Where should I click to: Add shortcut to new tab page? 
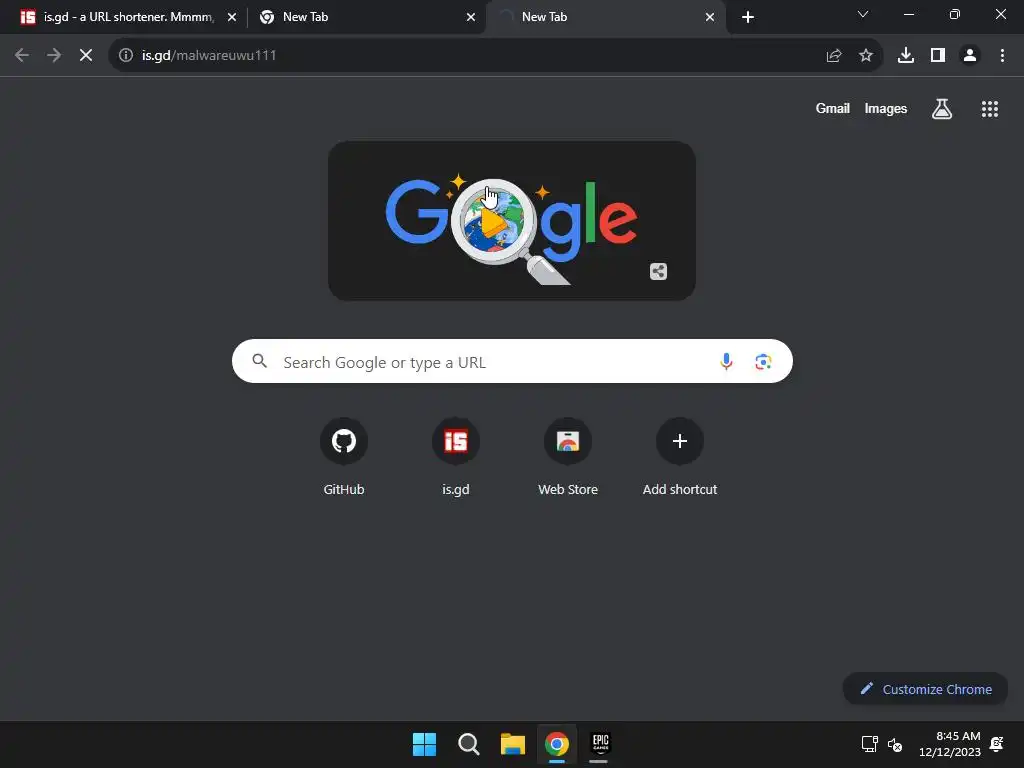[x=679, y=456]
